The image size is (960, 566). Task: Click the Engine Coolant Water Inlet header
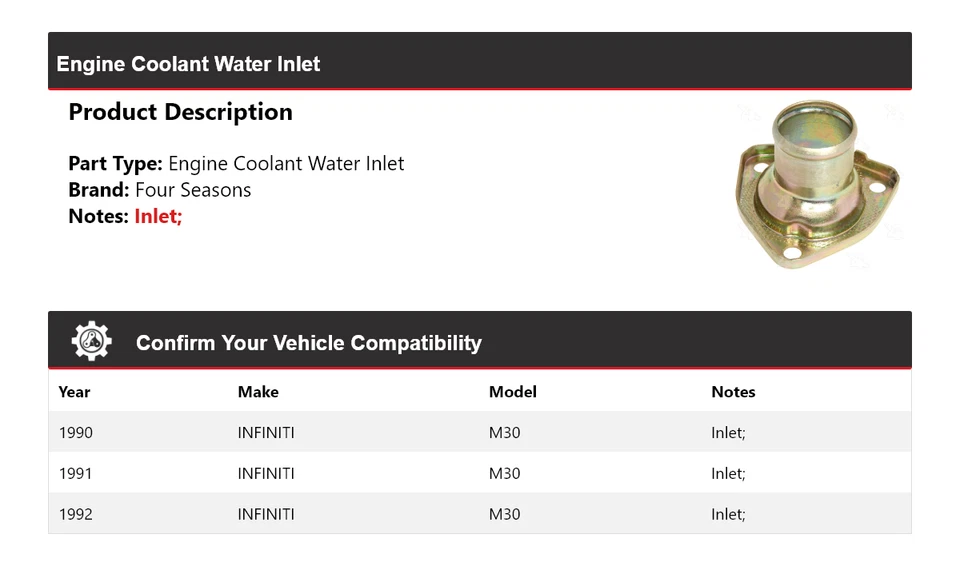(188, 64)
